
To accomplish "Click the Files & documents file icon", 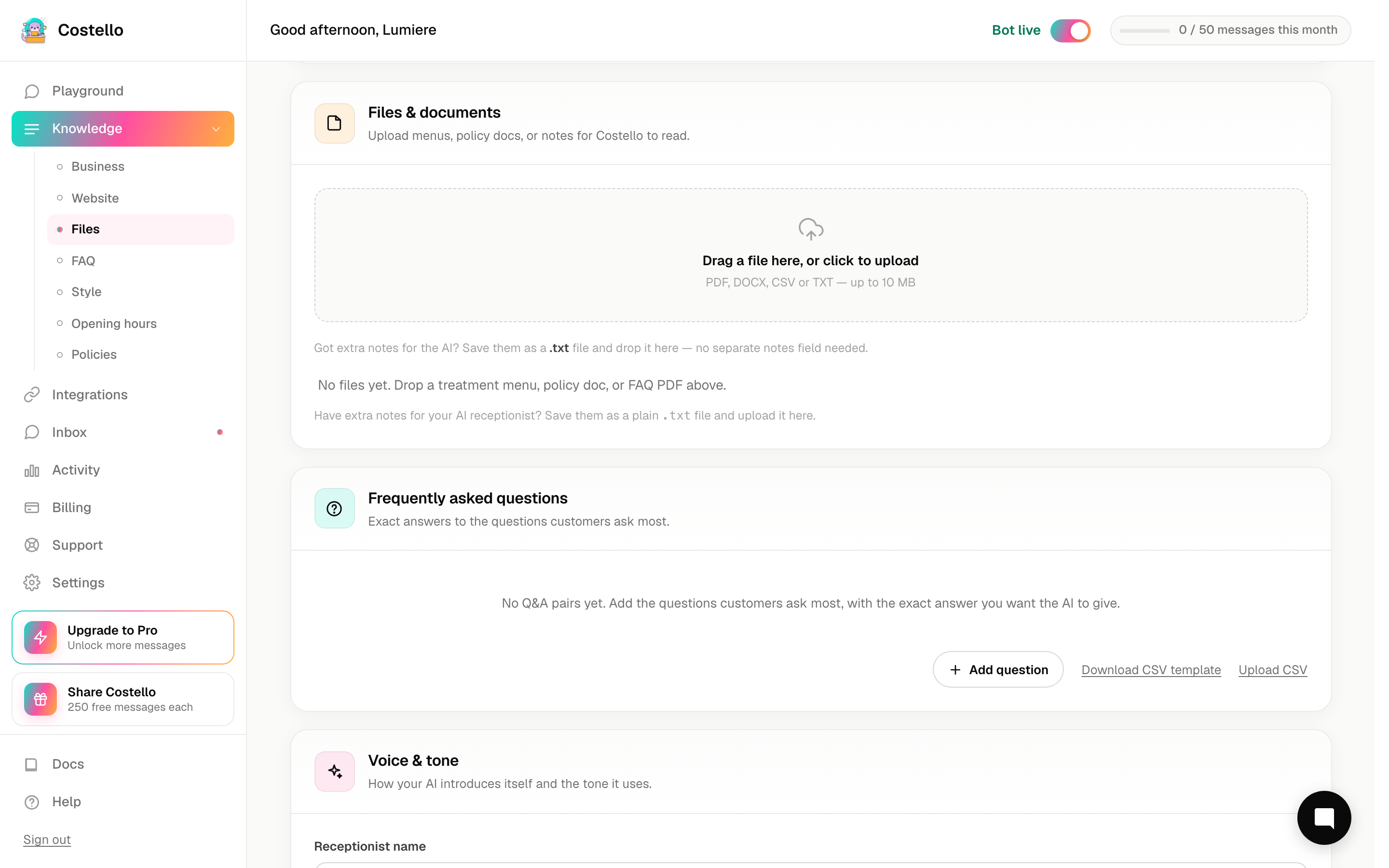I will (x=334, y=123).
